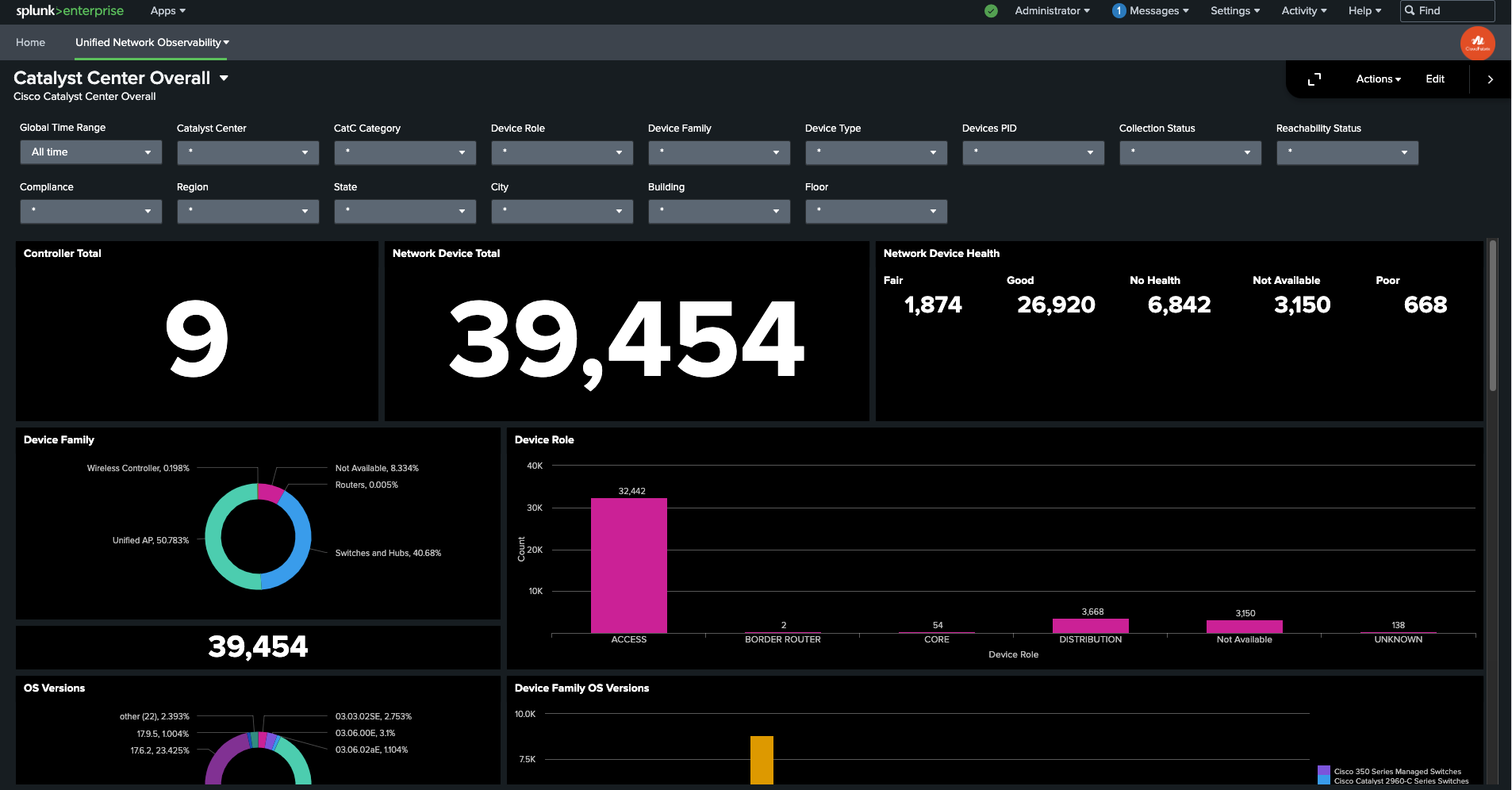Open the Collection Status filter dropdown

[1191, 152]
